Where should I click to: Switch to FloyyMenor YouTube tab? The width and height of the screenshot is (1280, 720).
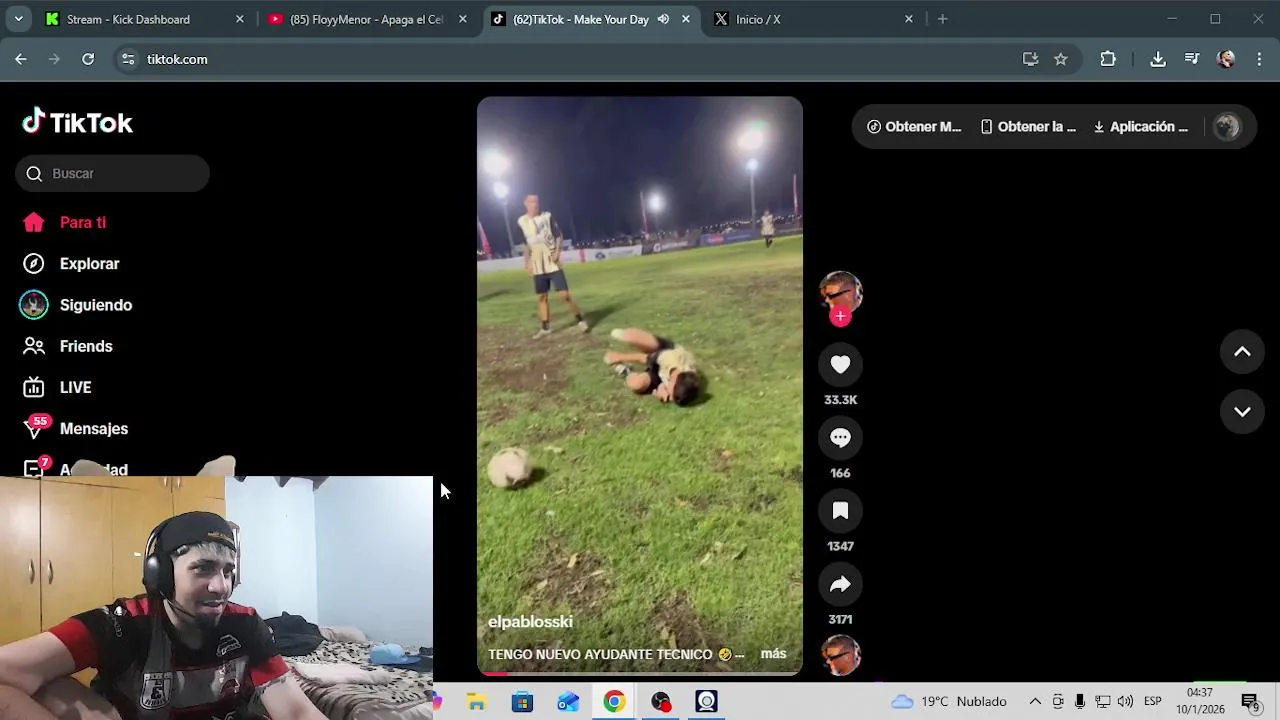368,19
